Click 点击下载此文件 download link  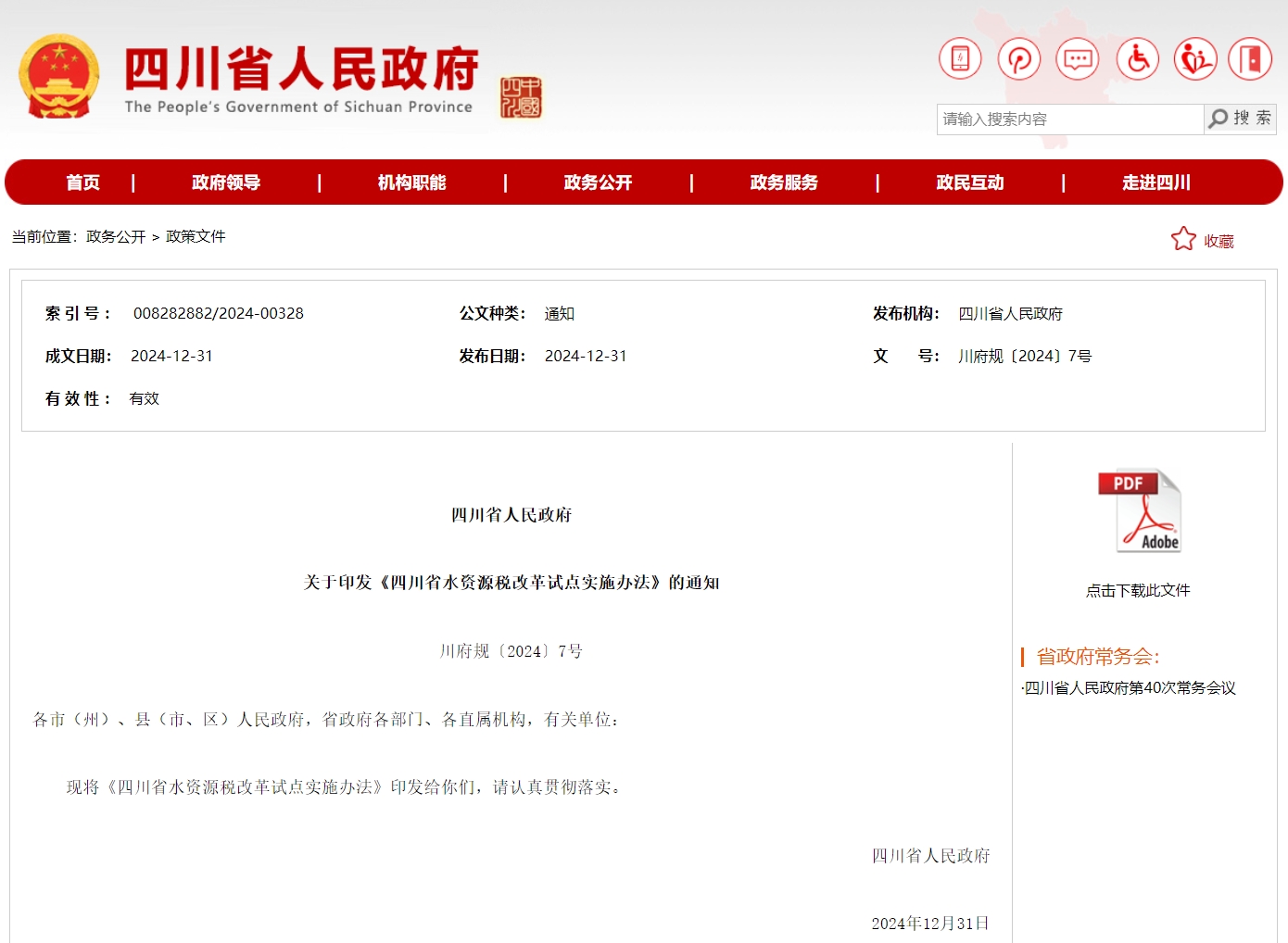tap(1138, 590)
